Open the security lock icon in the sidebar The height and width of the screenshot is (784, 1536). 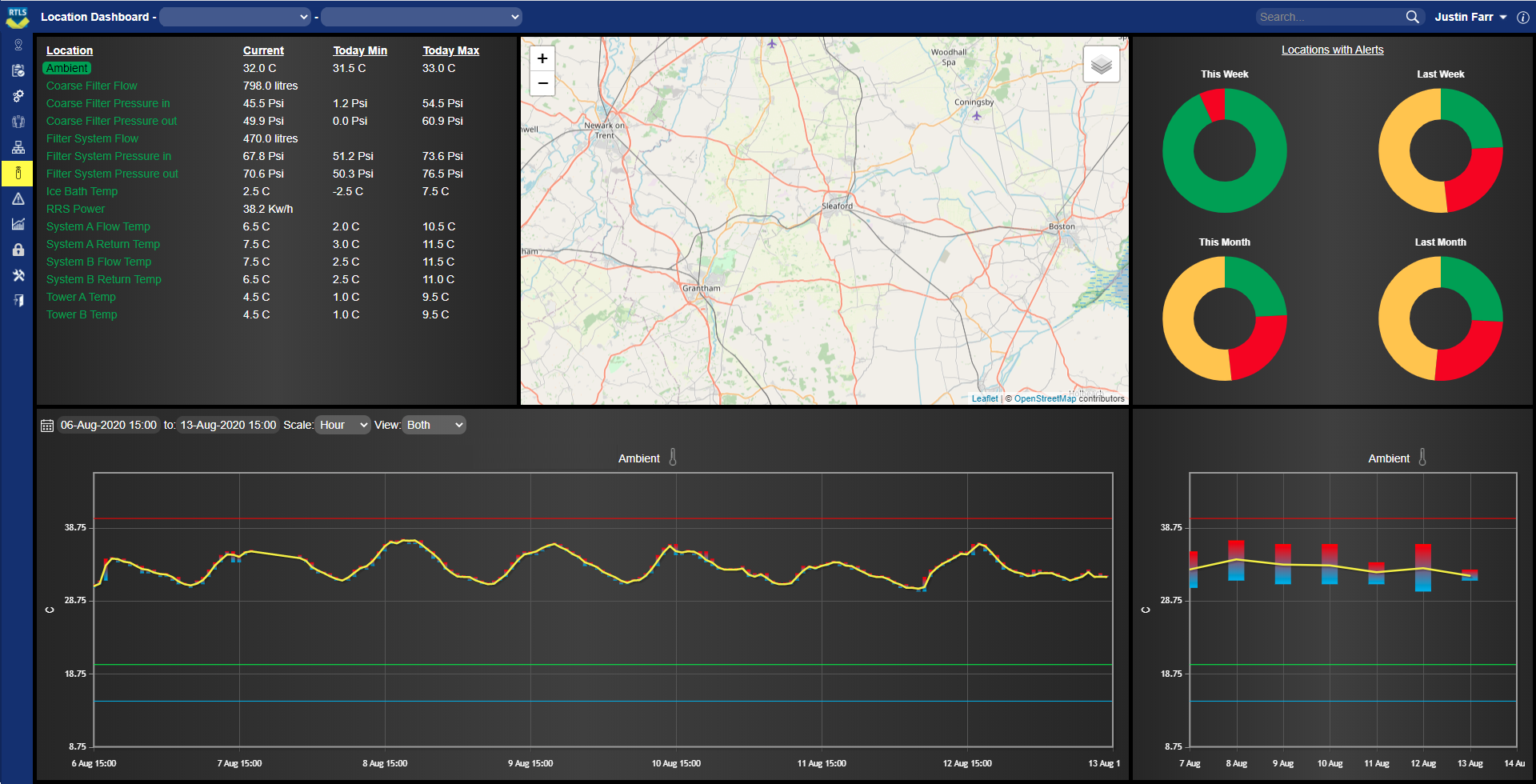18,250
